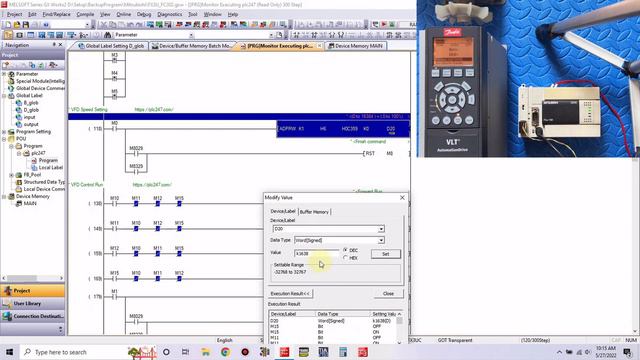This screenshot has height=360, width=640.
Task: Open the Diagnostics menu
Action: 169,14
